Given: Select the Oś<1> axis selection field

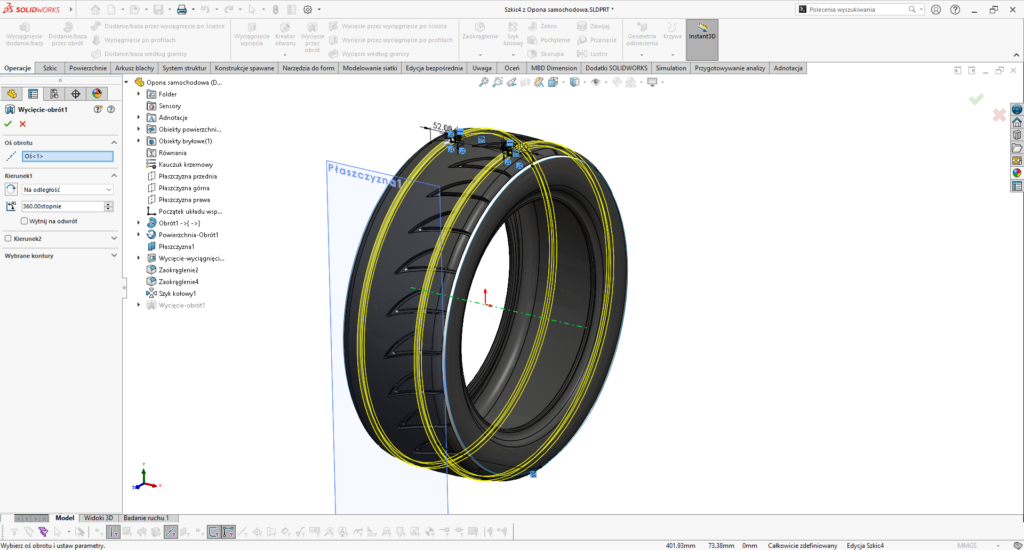Looking at the screenshot, I should pos(67,156).
